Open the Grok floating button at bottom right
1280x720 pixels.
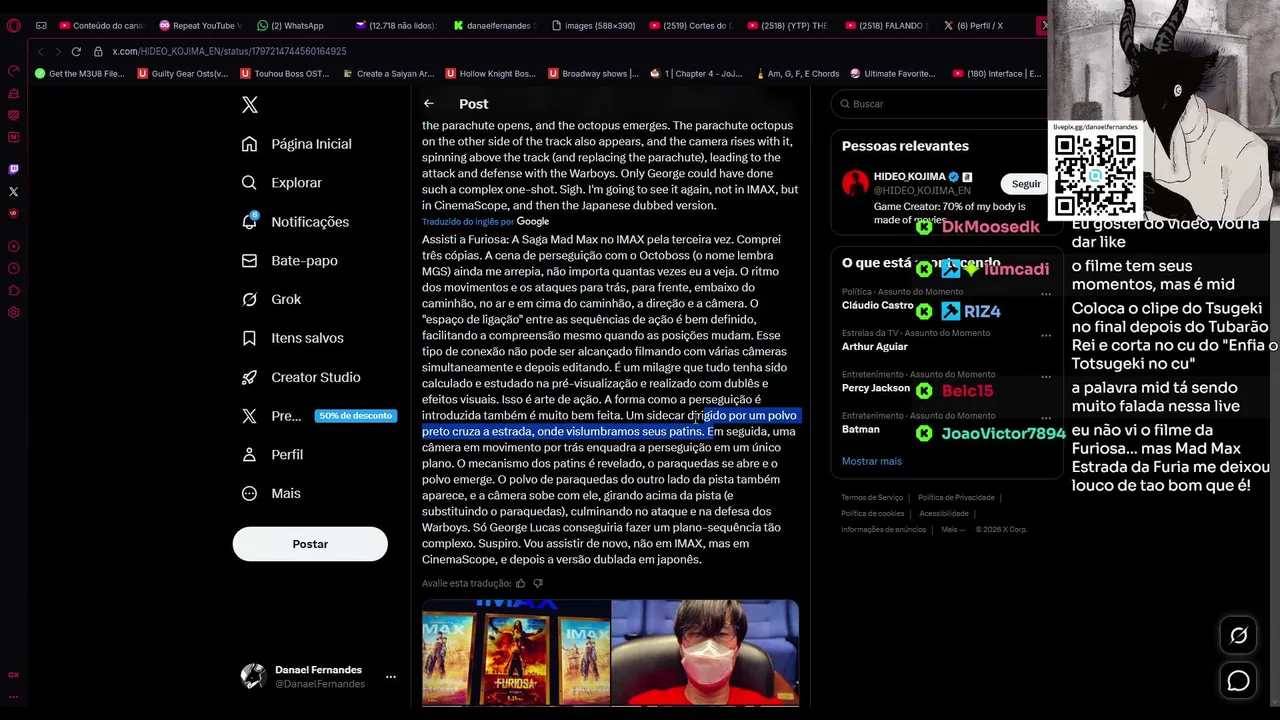(1238, 636)
